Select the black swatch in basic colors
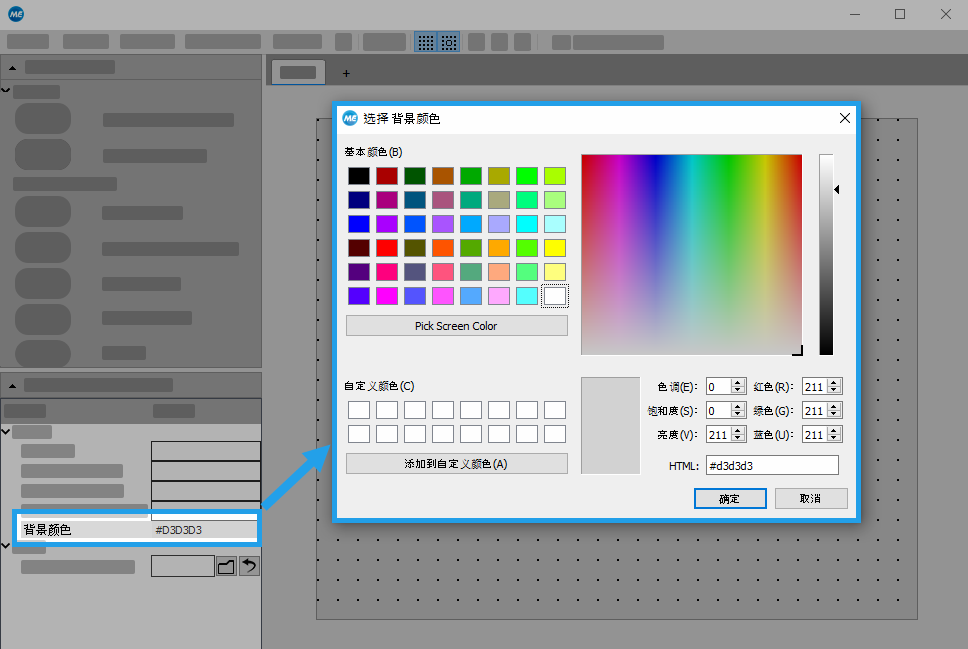Viewport: 968px width, 649px height. [x=359, y=176]
